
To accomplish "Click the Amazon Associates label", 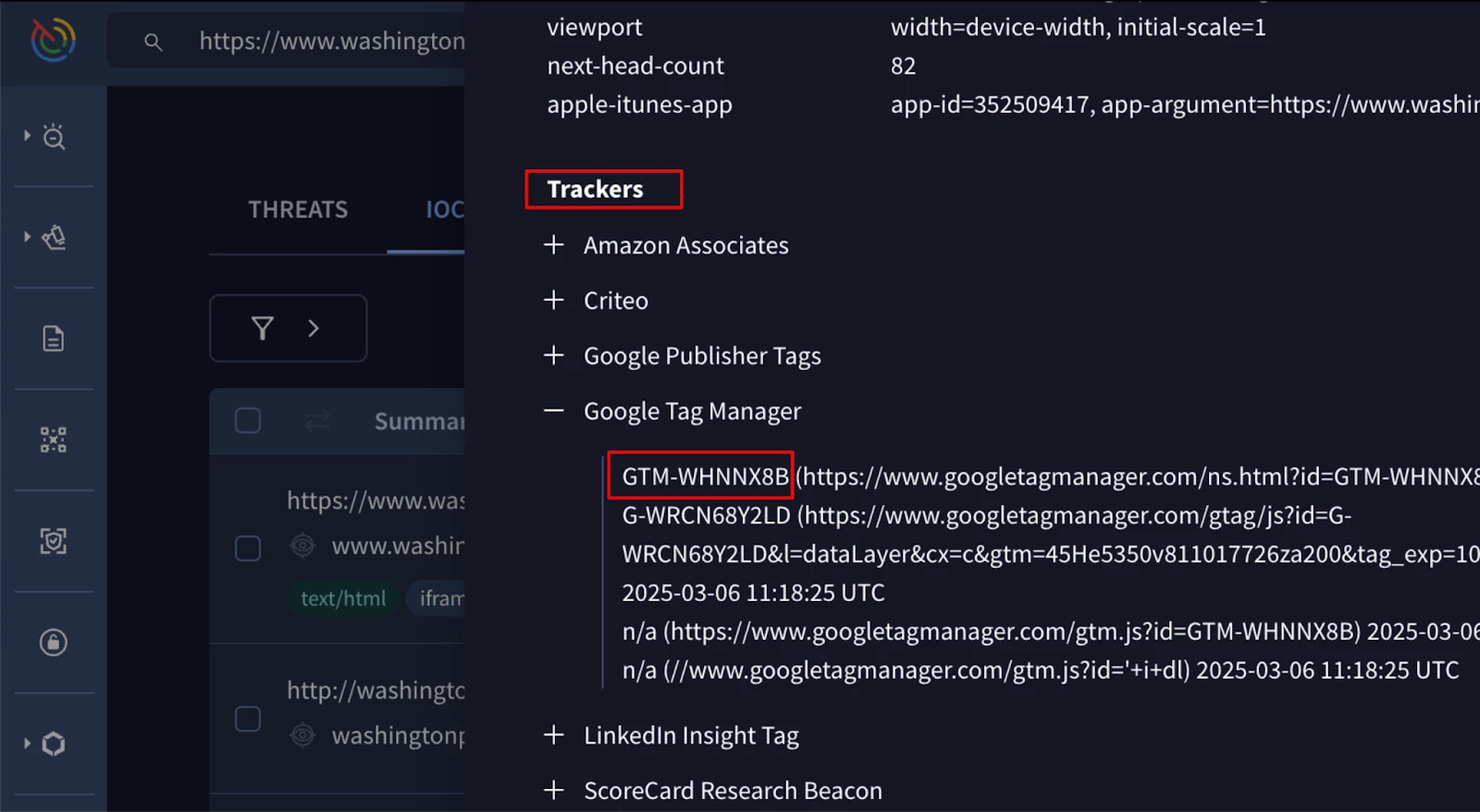I will pos(686,245).
